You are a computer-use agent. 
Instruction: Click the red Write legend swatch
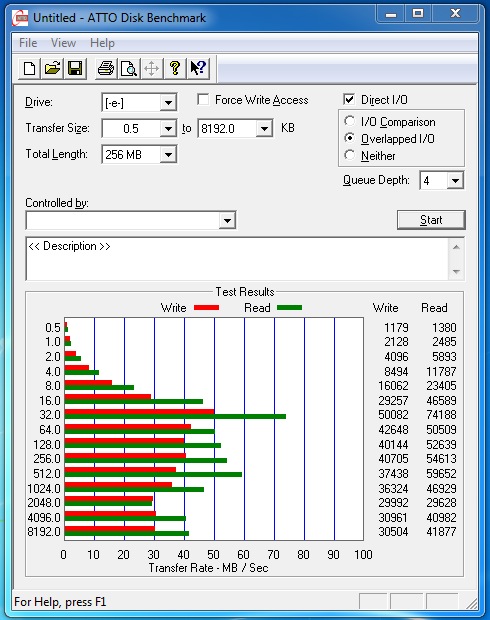206,308
